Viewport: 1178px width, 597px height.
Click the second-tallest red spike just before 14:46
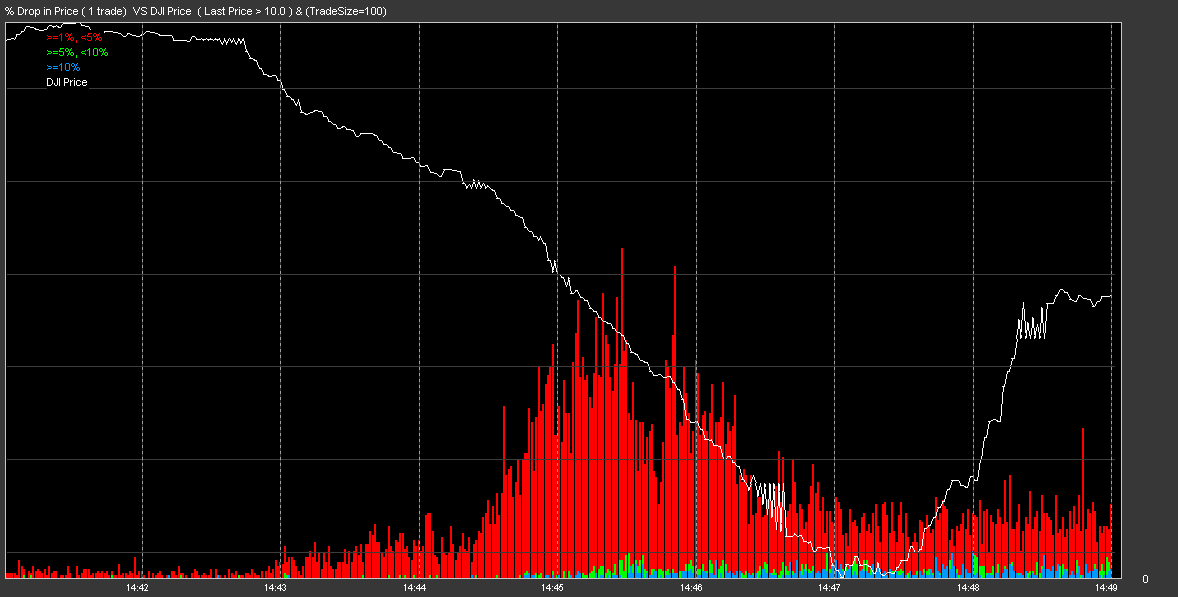point(675,269)
